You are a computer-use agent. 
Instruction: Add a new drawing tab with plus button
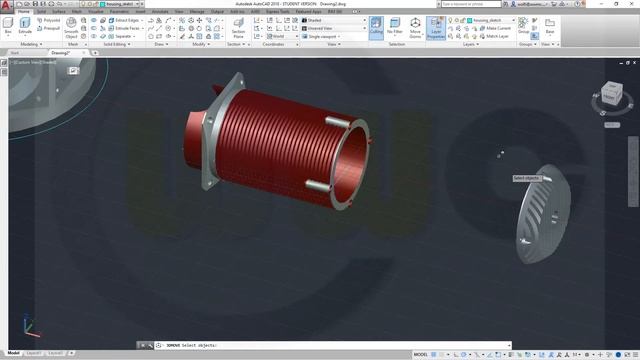click(95, 53)
